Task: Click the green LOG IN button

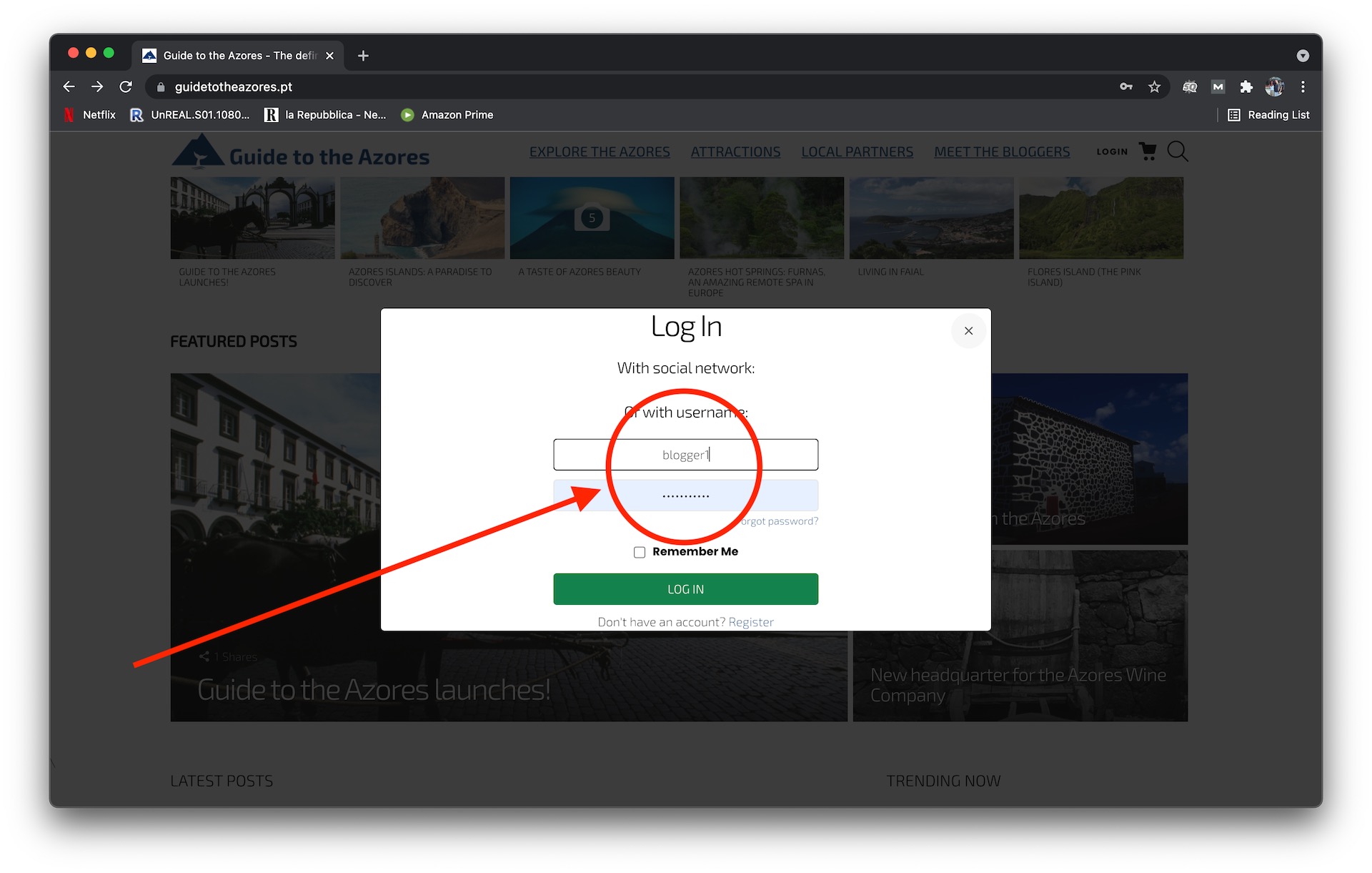Action: (687, 589)
